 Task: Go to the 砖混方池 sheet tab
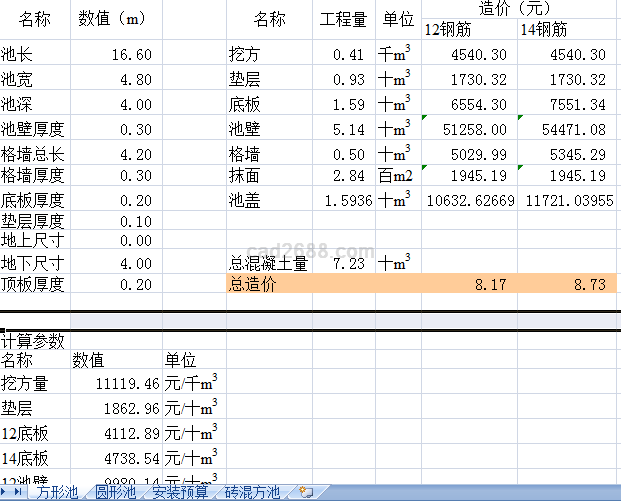(x=251, y=492)
